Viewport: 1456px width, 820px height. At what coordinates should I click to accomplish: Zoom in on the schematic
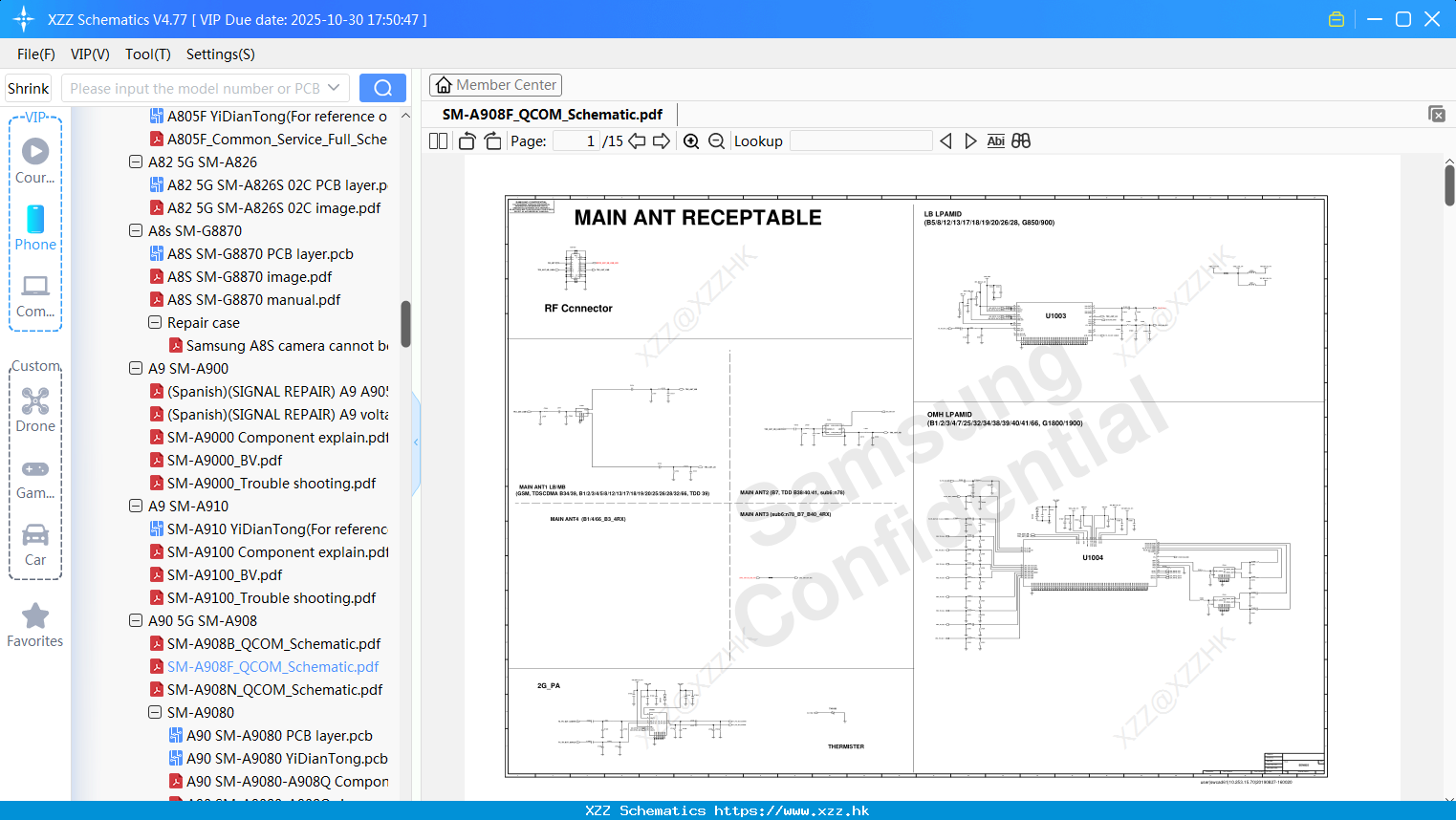691,140
